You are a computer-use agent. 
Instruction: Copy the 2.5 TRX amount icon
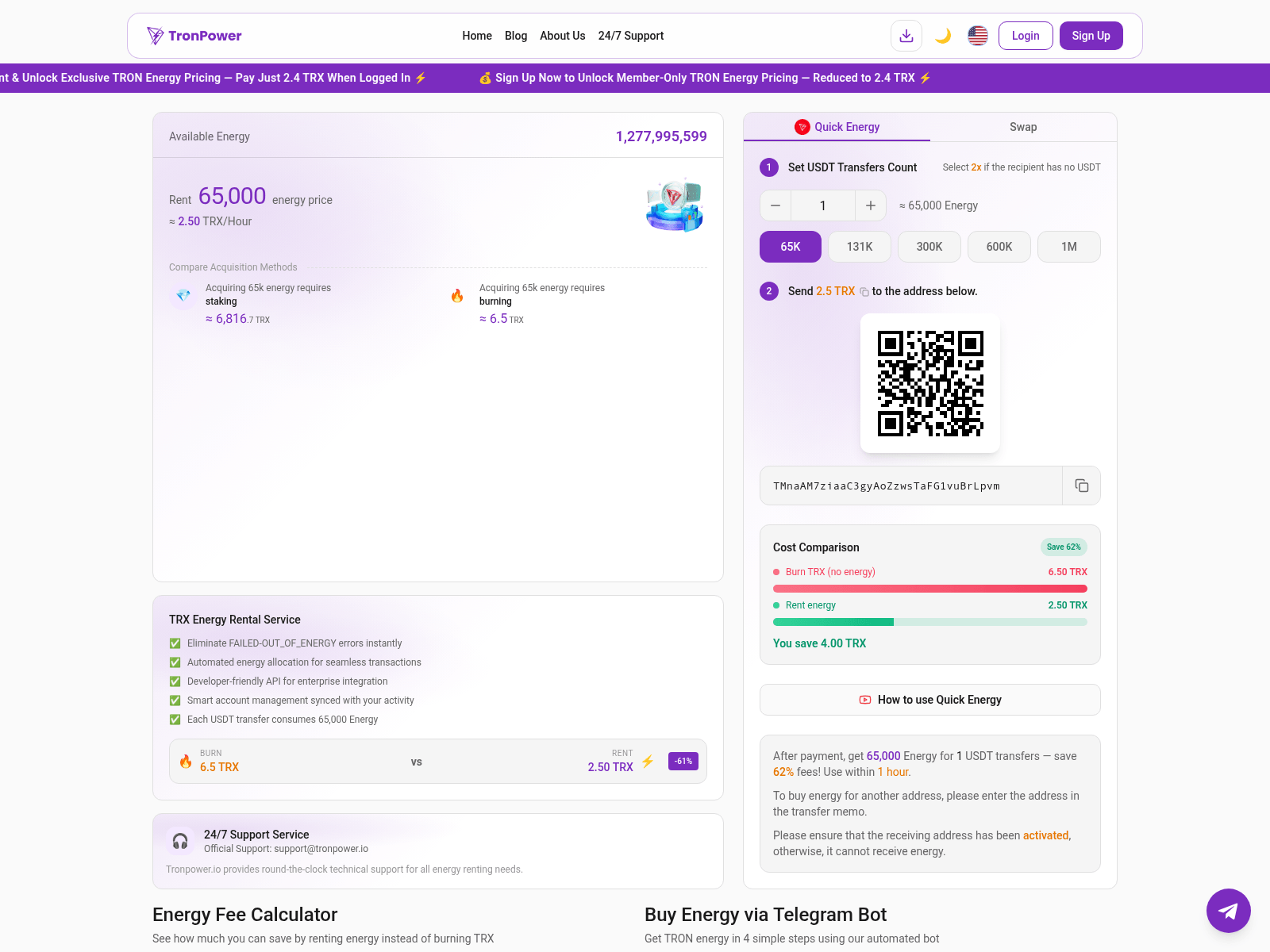pyautogui.click(x=864, y=292)
